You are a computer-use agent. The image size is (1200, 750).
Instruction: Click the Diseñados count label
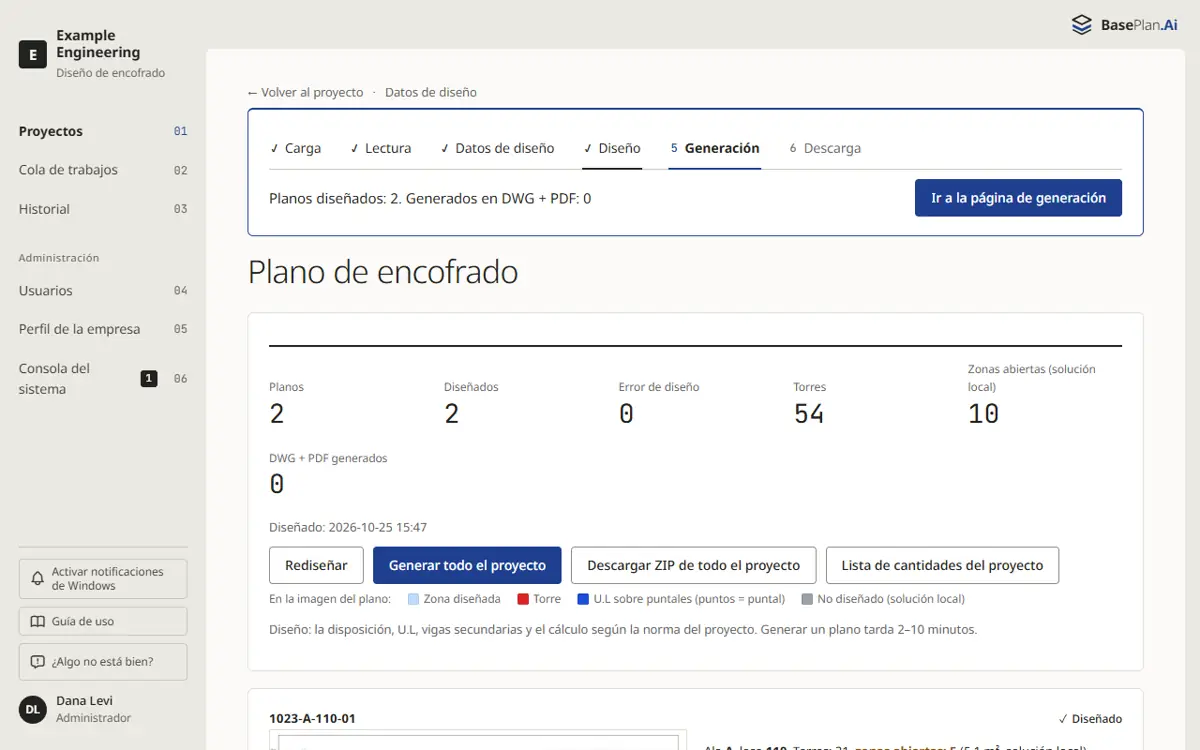[471, 387]
